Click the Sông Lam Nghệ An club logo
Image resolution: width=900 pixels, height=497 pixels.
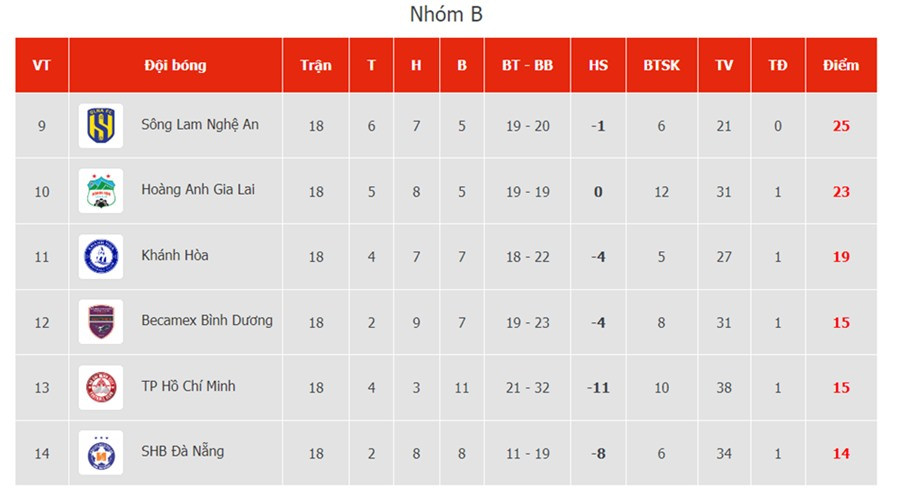point(101,126)
